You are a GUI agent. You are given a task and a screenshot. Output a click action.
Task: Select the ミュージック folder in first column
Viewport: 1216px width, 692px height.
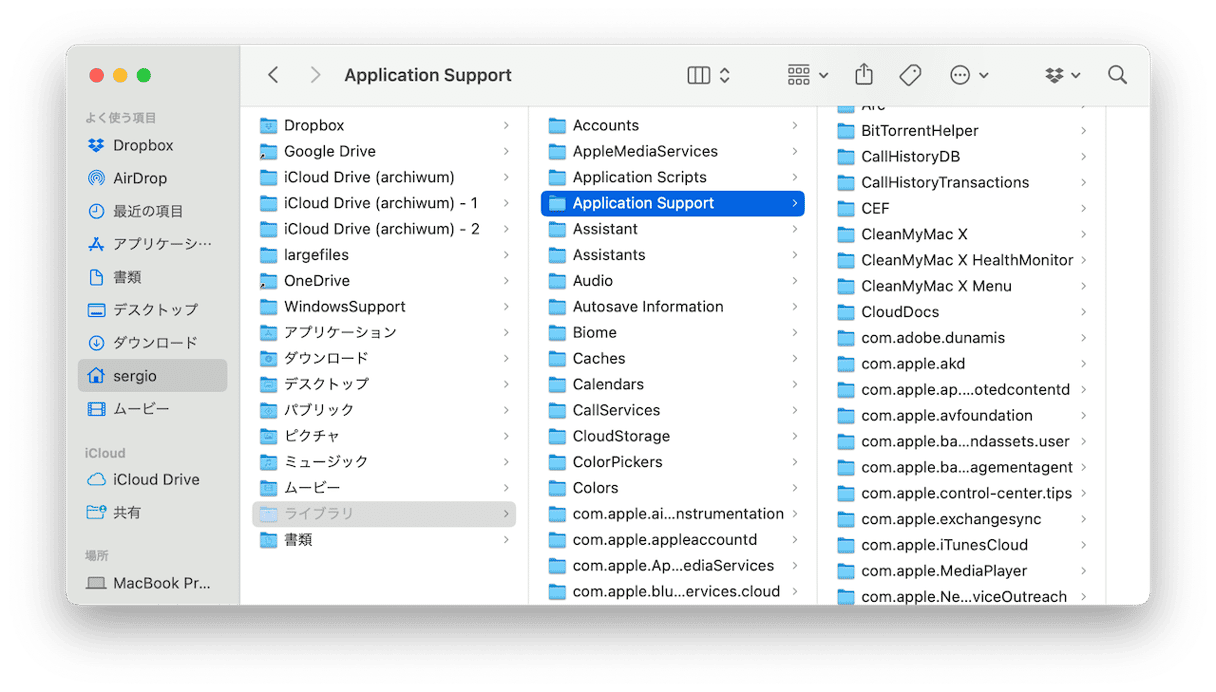[x=384, y=462]
